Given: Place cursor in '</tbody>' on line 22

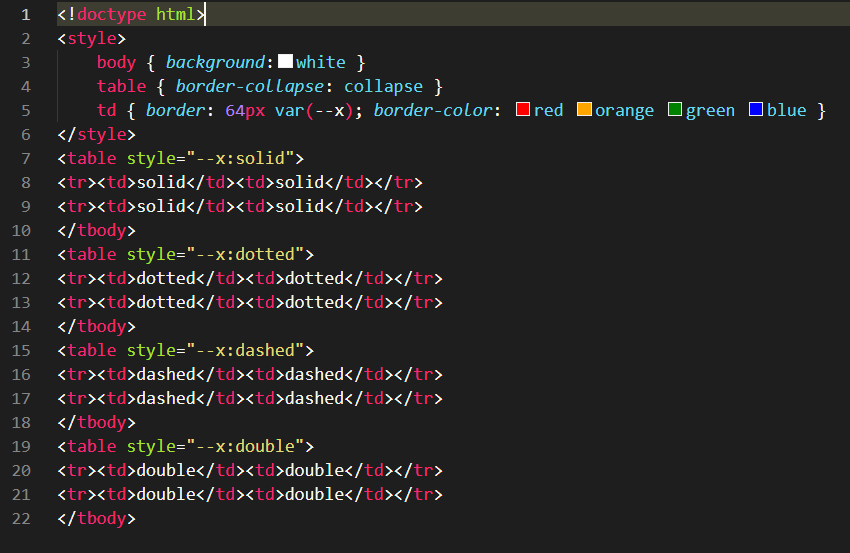Looking at the screenshot, I should (x=96, y=518).
